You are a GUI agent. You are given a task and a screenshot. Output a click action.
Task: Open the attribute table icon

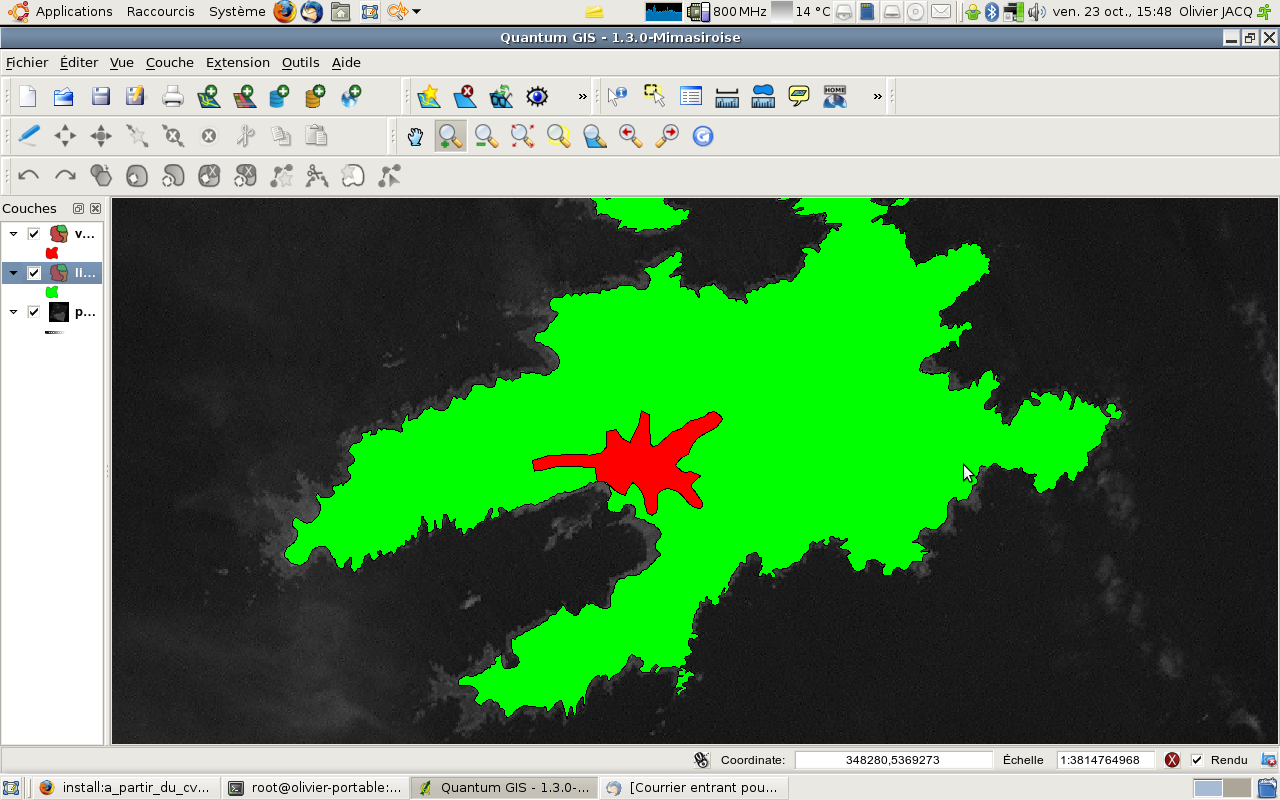tap(691, 96)
